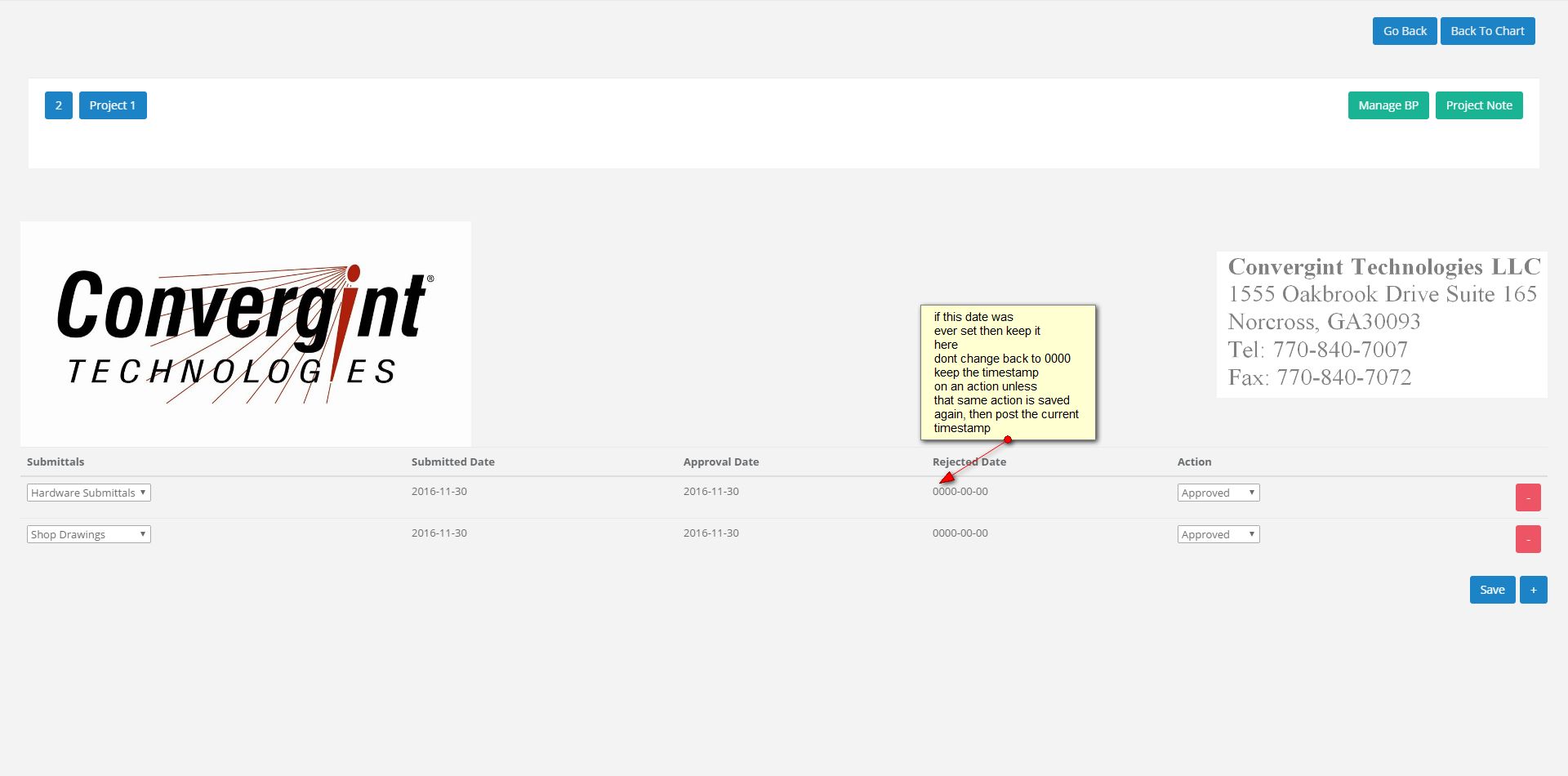
Task: Click Shop Drawings approval date 2016-11-30
Action: pyautogui.click(x=711, y=533)
